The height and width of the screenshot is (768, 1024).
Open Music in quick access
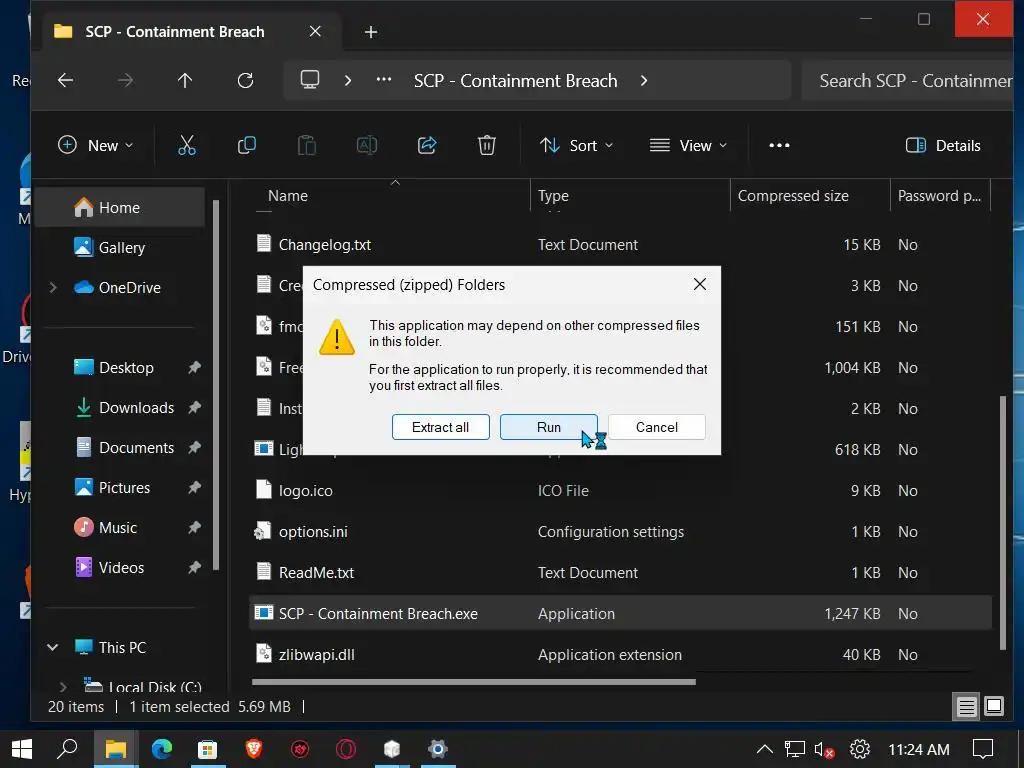tap(118, 528)
